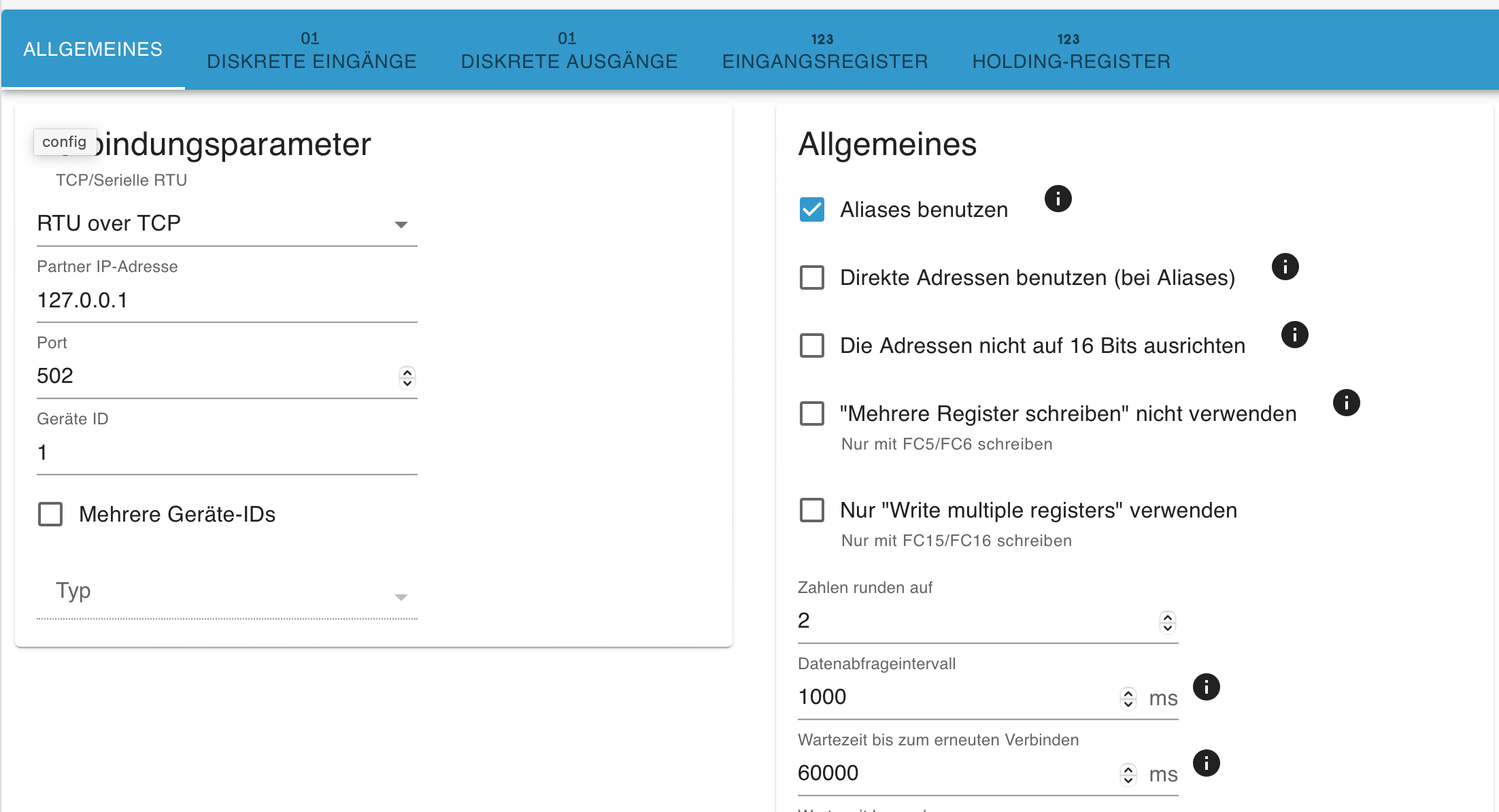Image resolution: width=1499 pixels, height=812 pixels.
Task: Focus the Geräte ID input field
Action: point(226,452)
